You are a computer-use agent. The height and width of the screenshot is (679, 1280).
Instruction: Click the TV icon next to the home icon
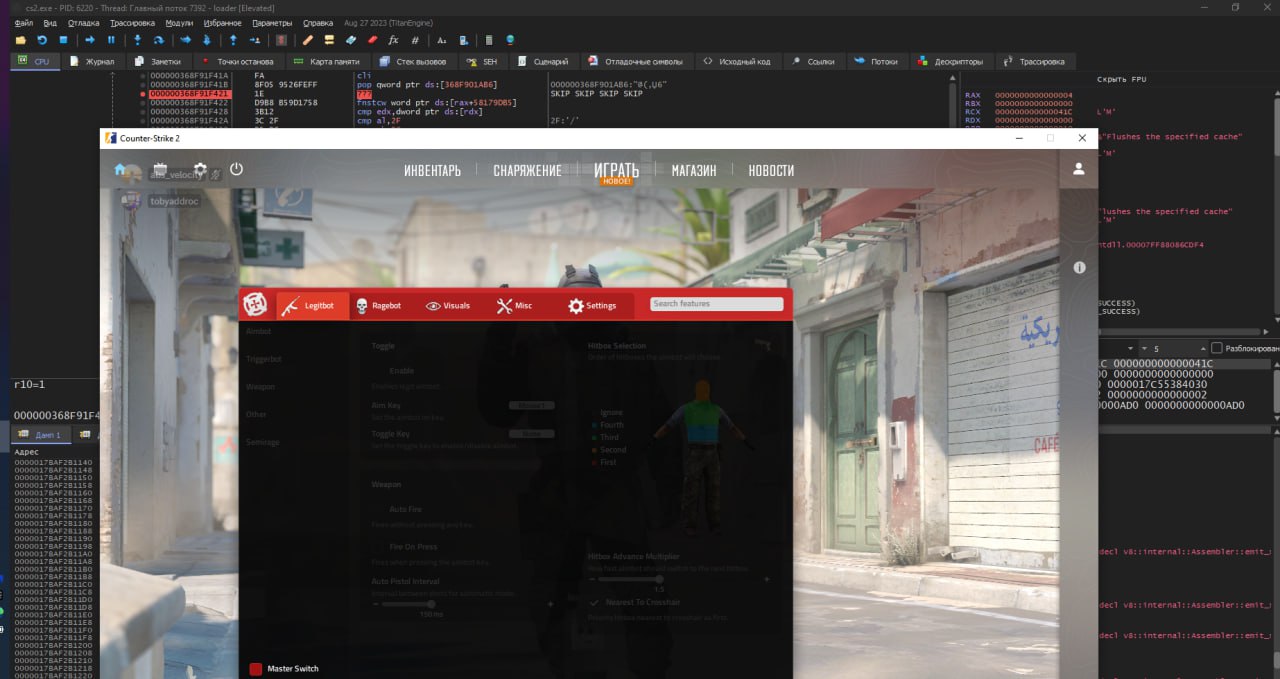160,170
